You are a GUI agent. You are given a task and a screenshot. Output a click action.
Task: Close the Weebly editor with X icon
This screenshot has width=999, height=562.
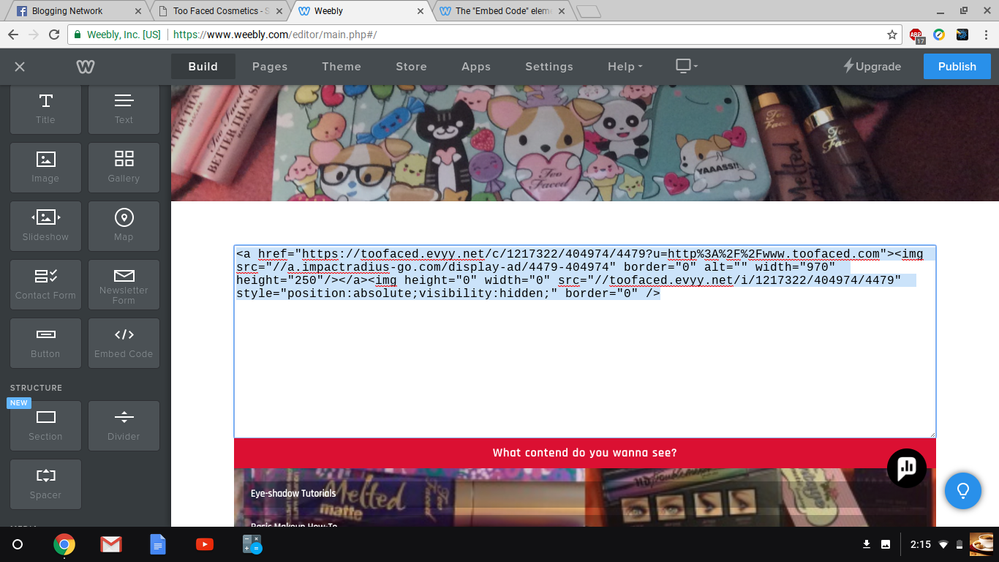[x=20, y=66]
